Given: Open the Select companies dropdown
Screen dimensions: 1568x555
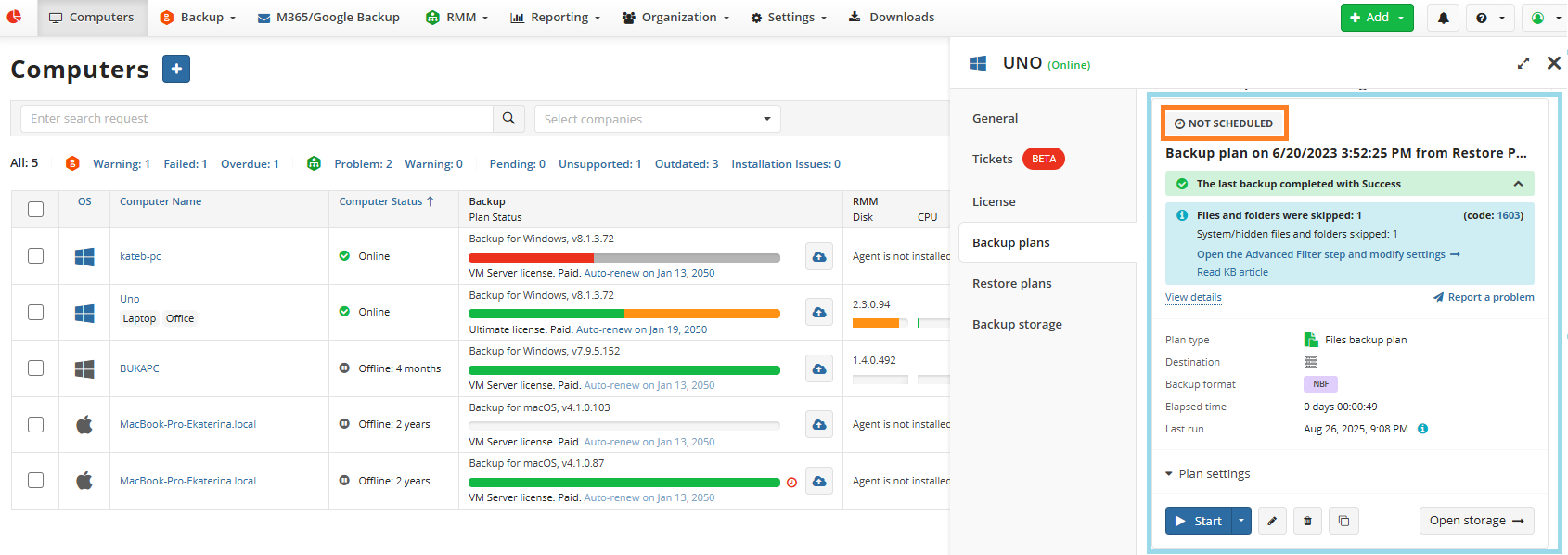Looking at the screenshot, I should coord(657,119).
